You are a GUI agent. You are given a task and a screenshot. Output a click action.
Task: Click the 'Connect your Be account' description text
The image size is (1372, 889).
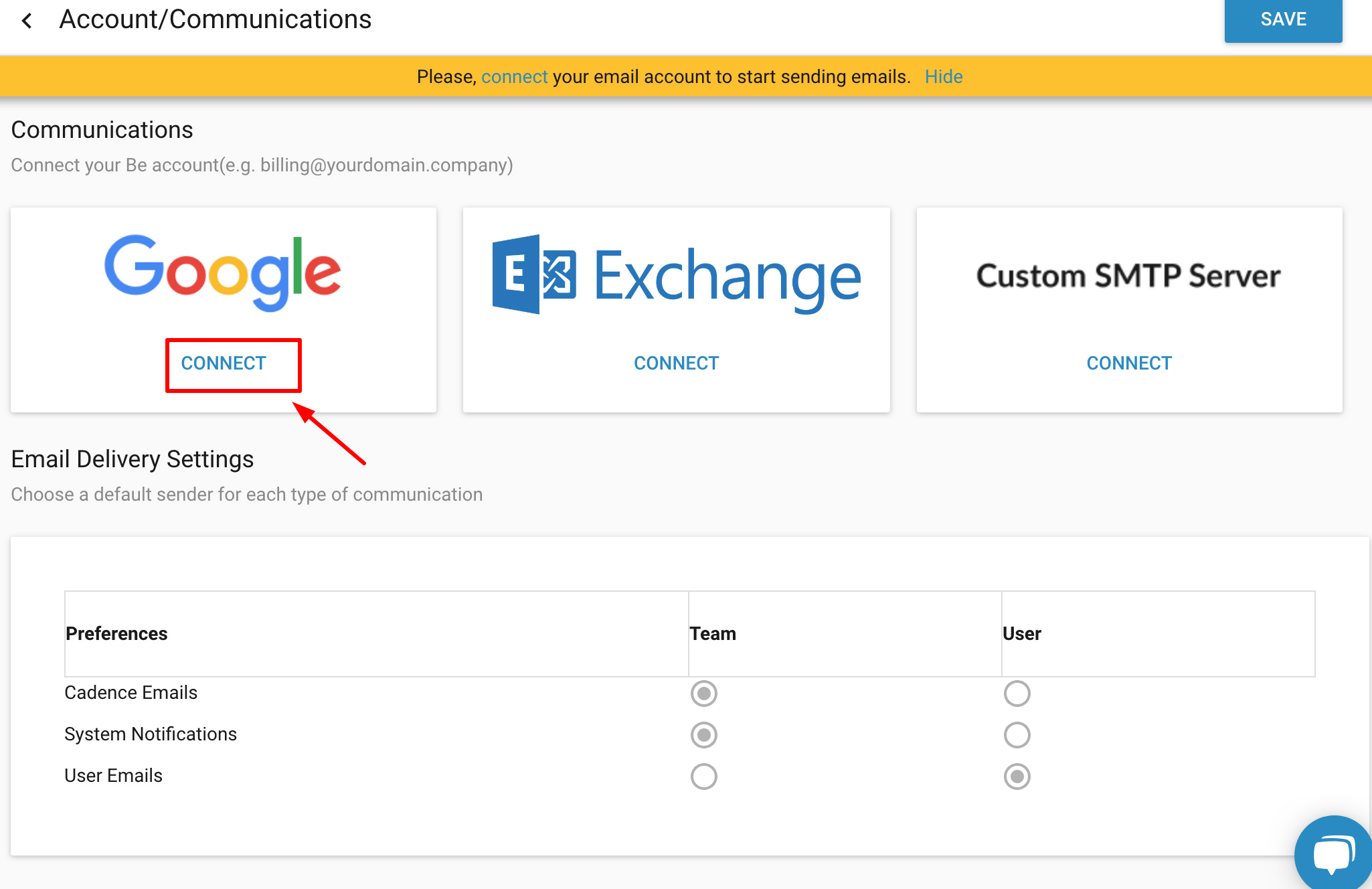[262, 165]
